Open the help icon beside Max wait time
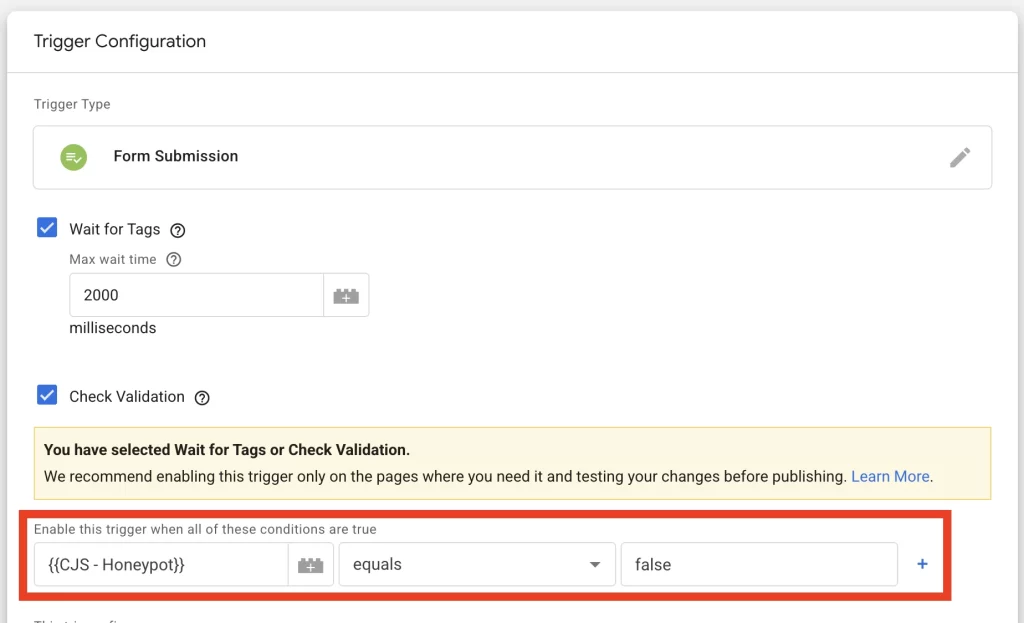1024x623 pixels. 174,260
